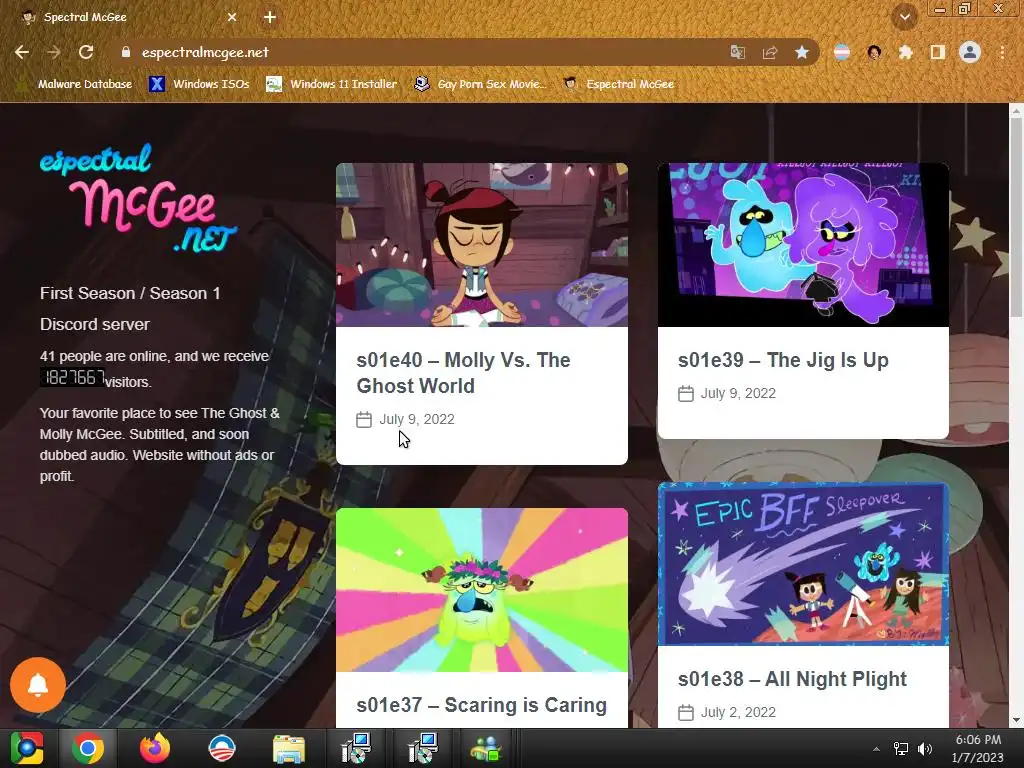Open the clock showing 6:06 PM

coord(978,749)
